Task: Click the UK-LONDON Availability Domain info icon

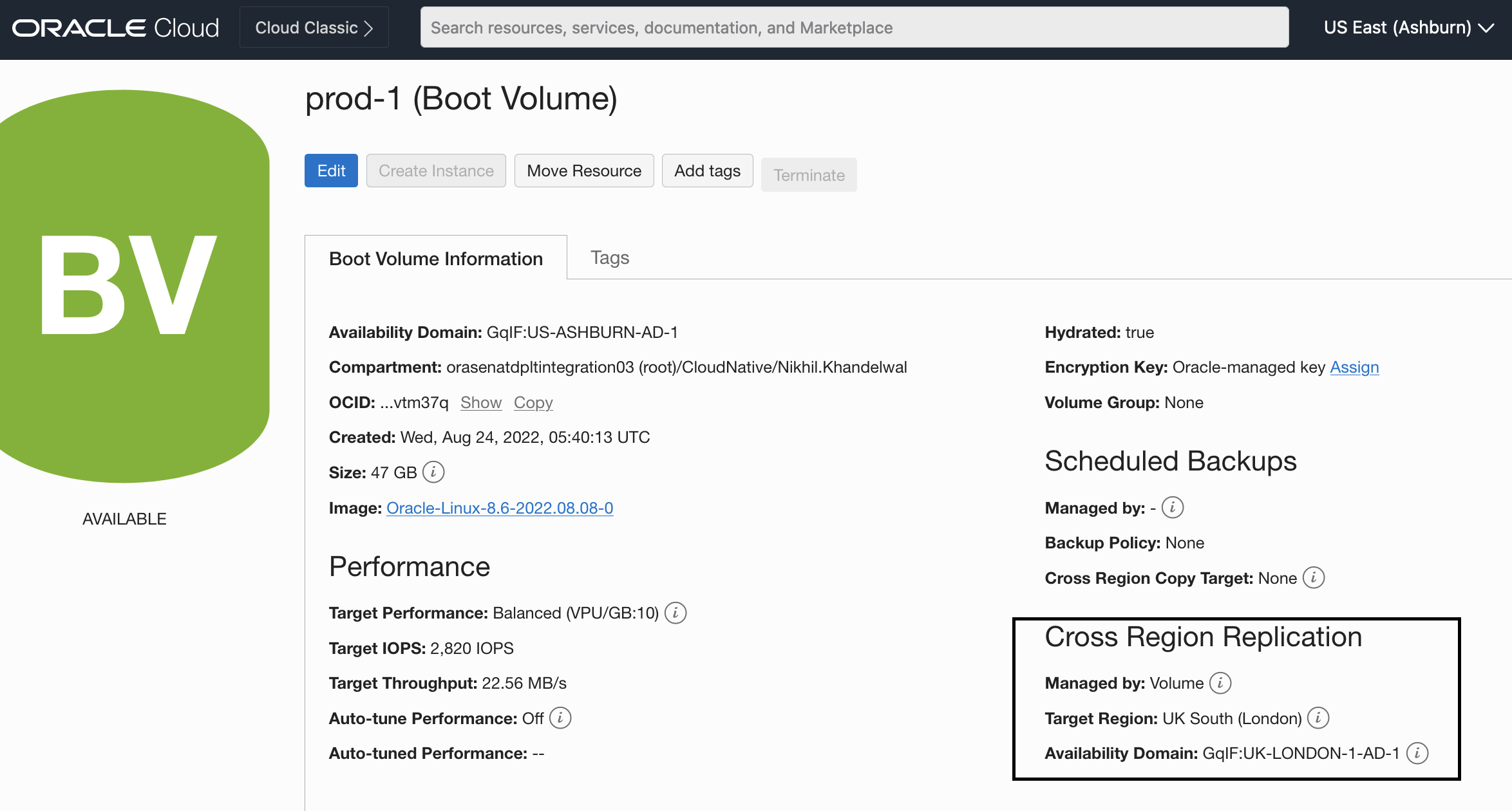Action: [x=1419, y=753]
